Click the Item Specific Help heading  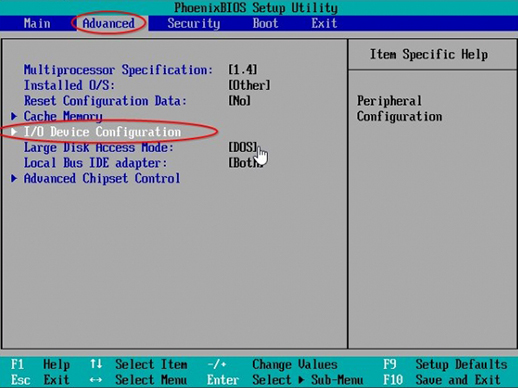pos(429,54)
